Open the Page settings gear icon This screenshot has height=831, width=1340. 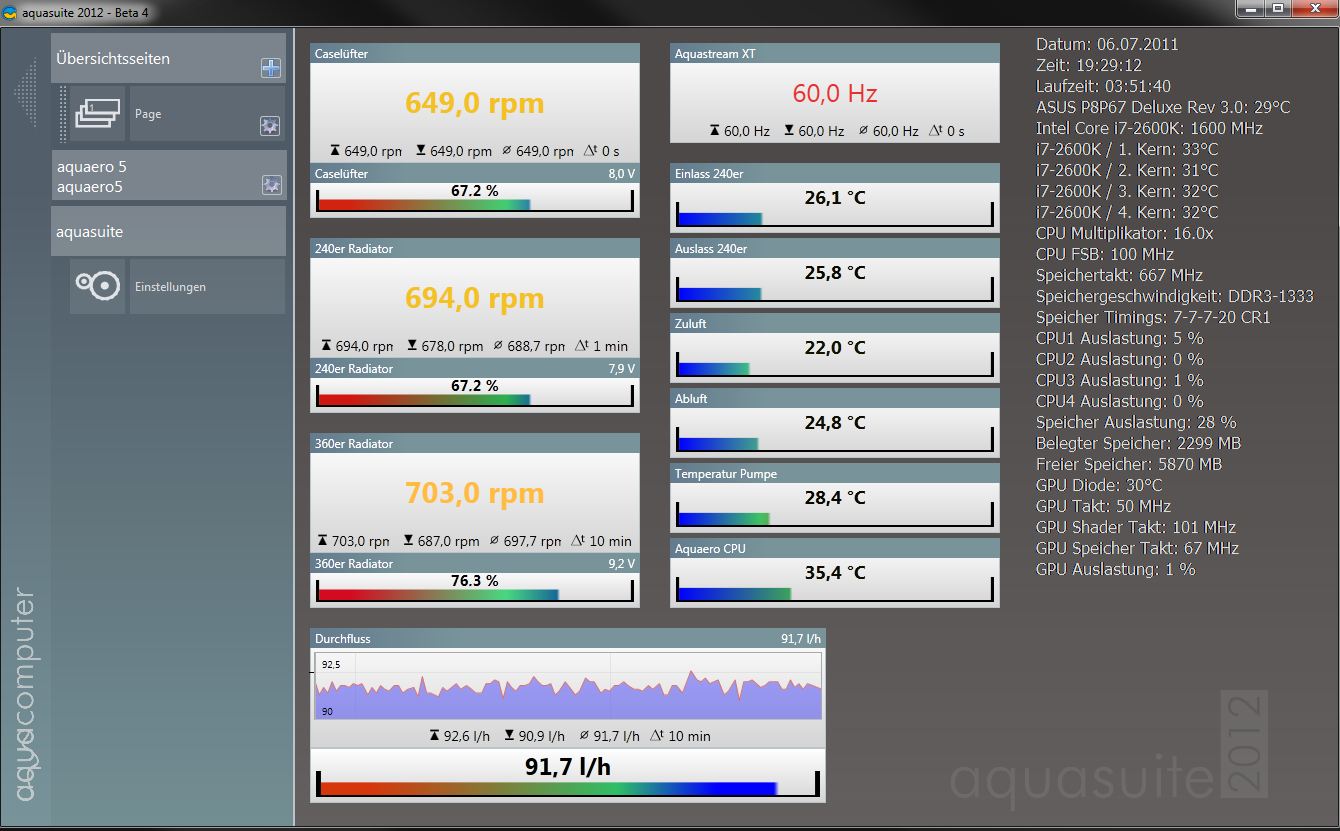click(270, 126)
